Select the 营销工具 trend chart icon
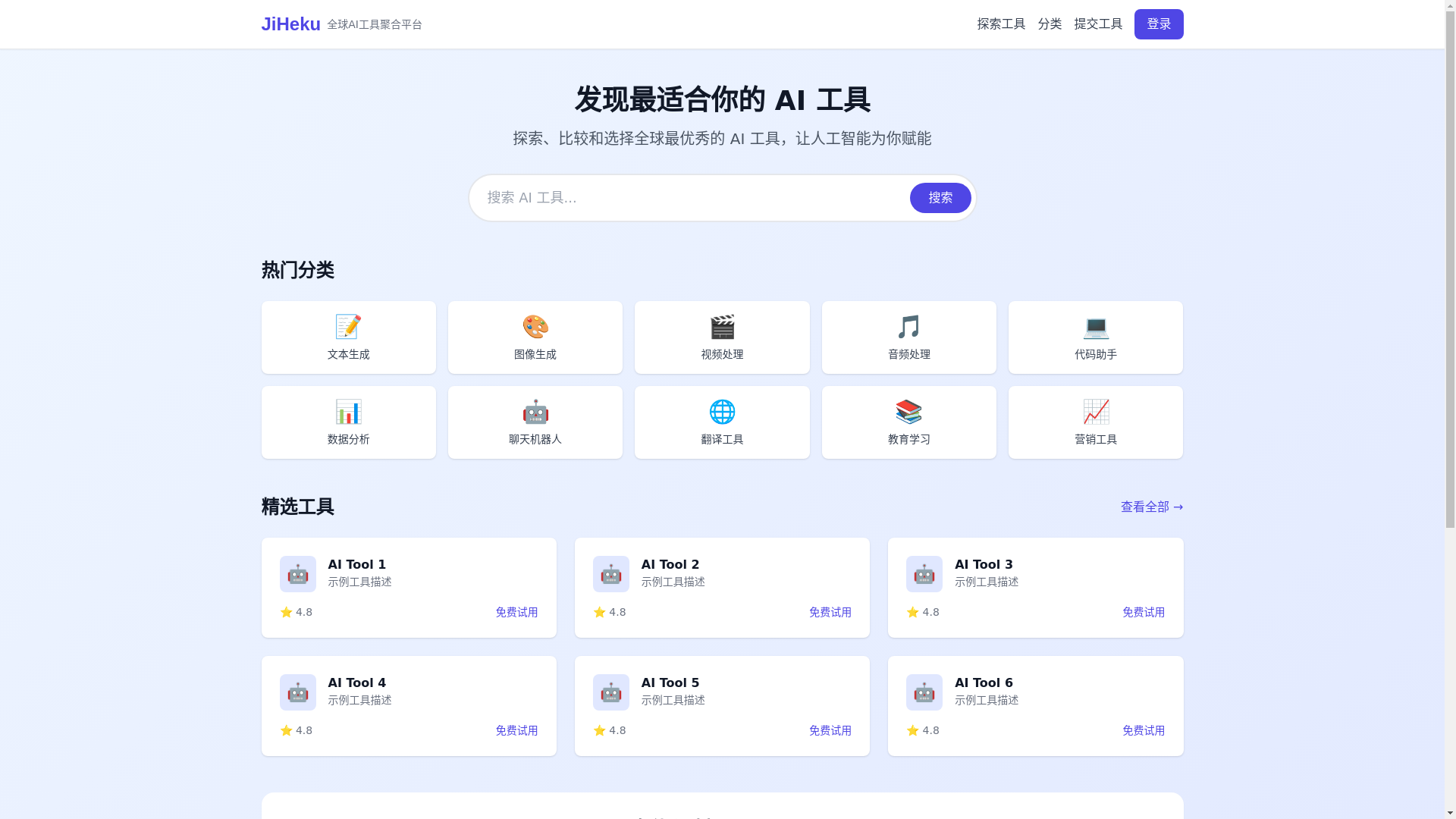The height and width of the screenshot is (819, 1456). [x=1096, y=412]
